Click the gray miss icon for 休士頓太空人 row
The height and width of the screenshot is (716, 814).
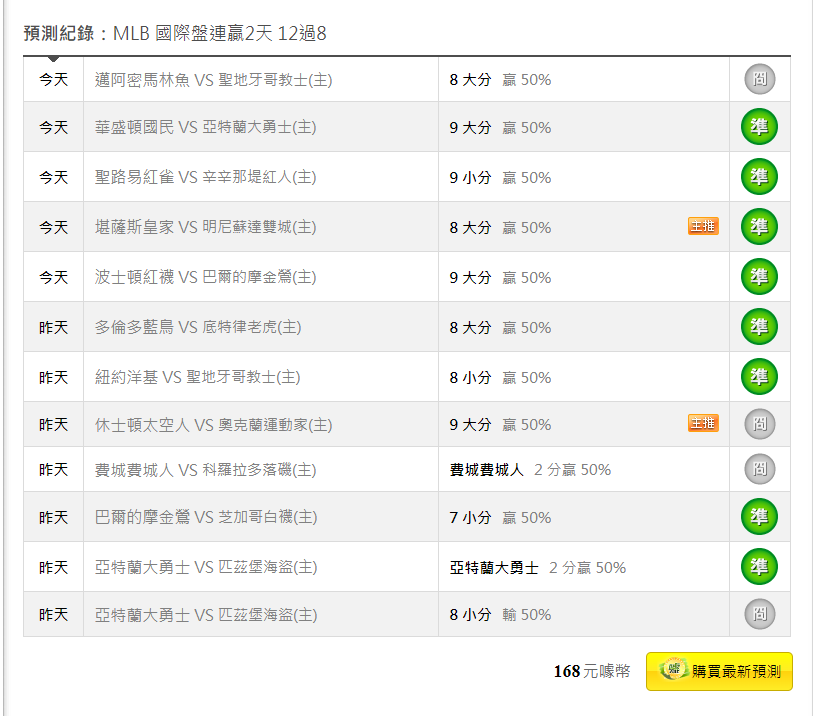pyautogui.click(x=759, y=424)
